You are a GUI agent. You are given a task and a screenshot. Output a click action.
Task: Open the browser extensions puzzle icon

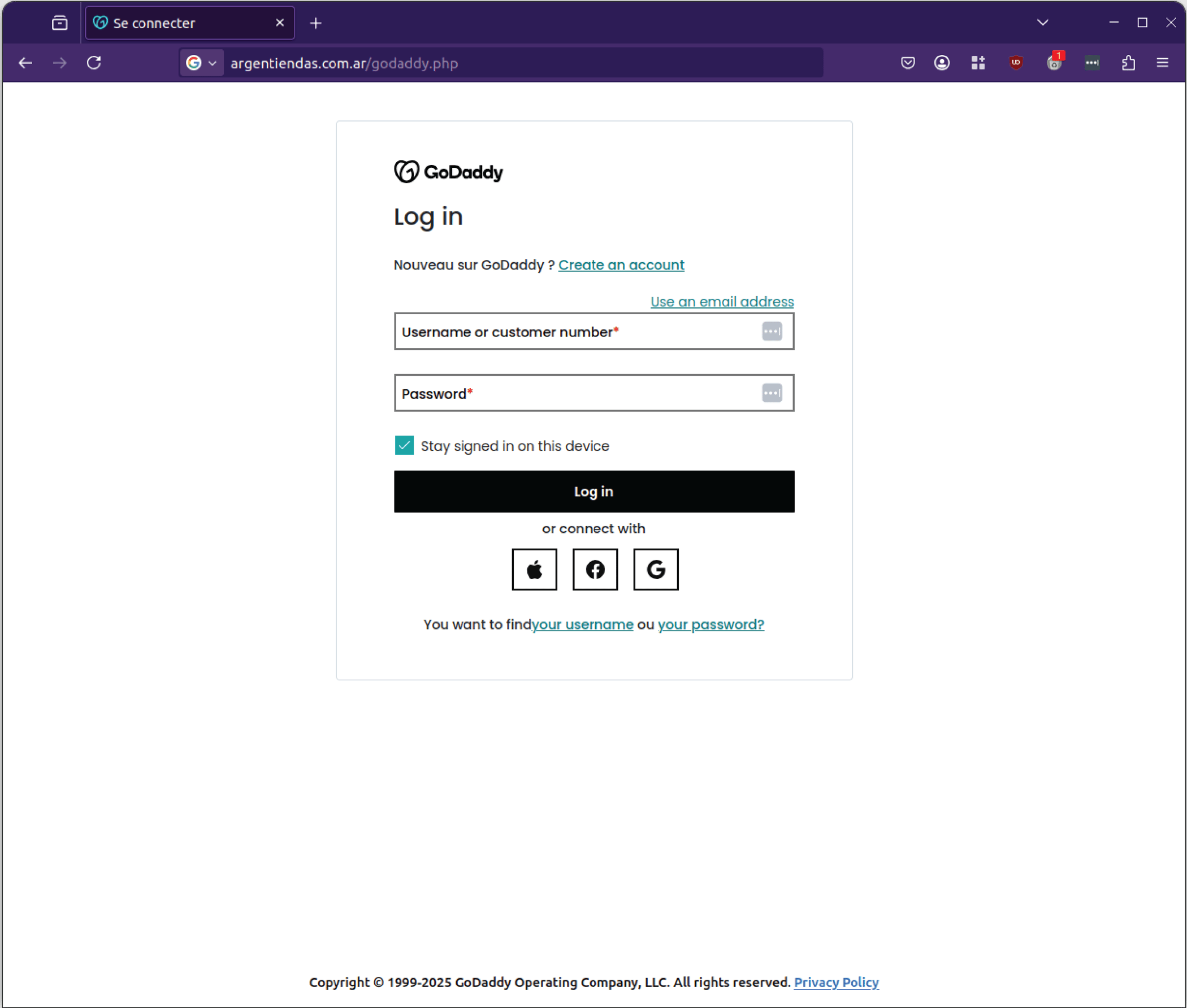pos(1128,63)
